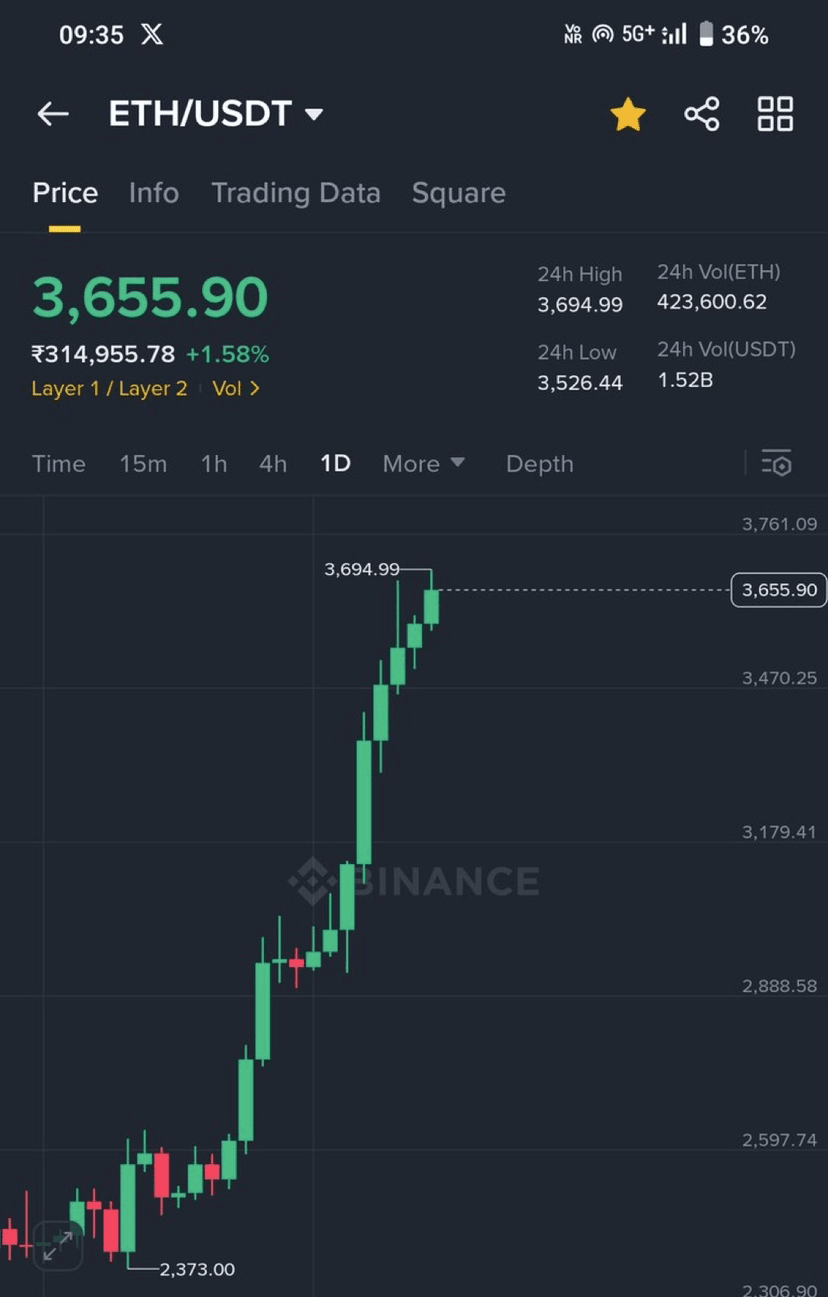This screenshot has width=828, height=1297.
Task: Open chart indicator settings icon
Action: coord(776,463)
